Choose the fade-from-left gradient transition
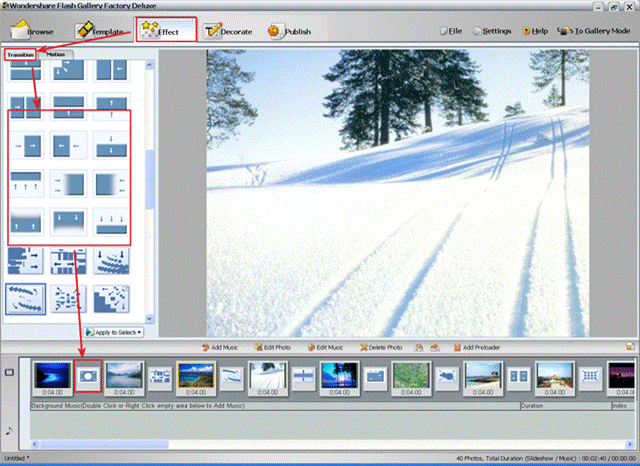The image size is (640, 466). tap(68, 183)
